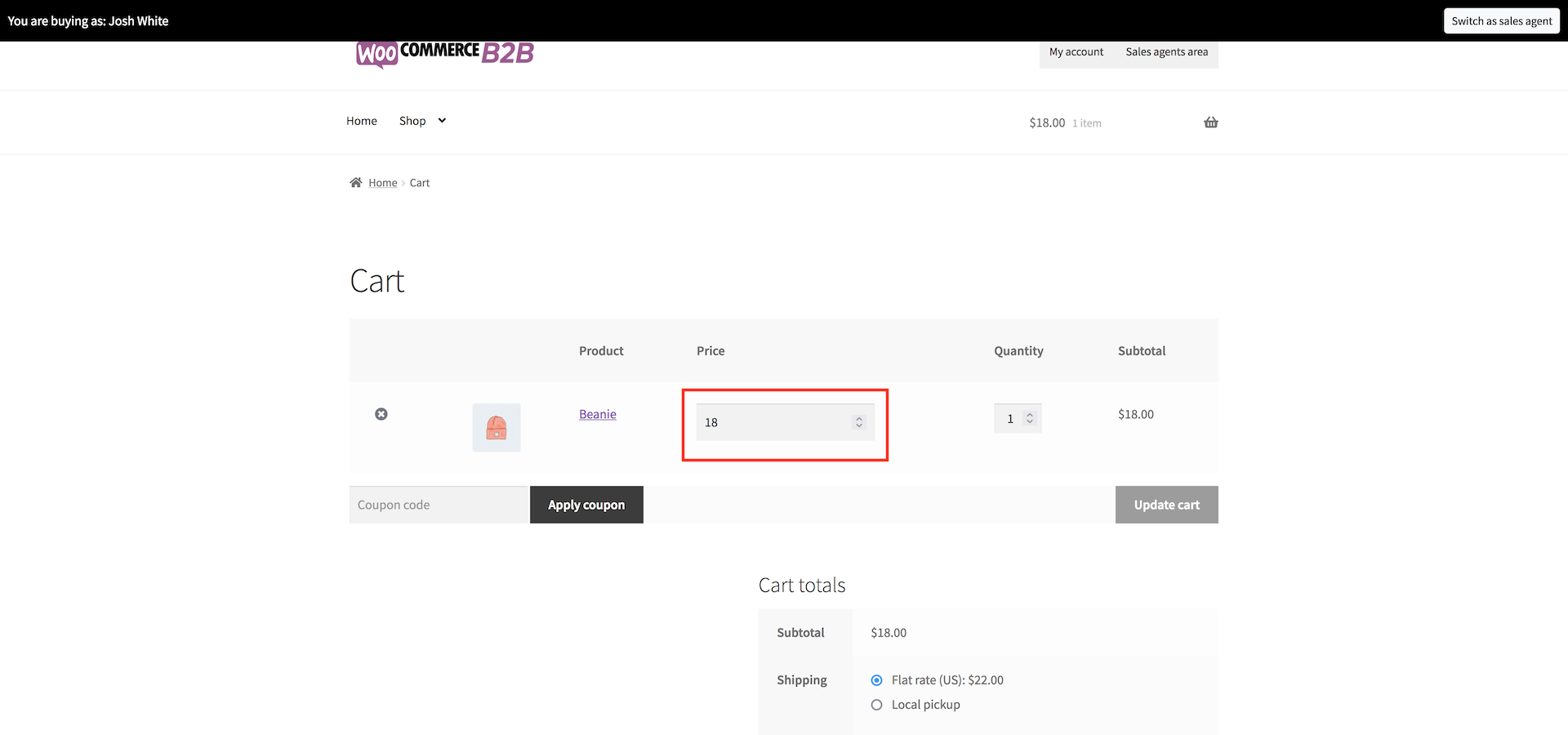Image resolution: width=1568 pixels, height=735 pixels.
Task: Click Switch as sales agent button
Action: click(x=1502, y=21)
